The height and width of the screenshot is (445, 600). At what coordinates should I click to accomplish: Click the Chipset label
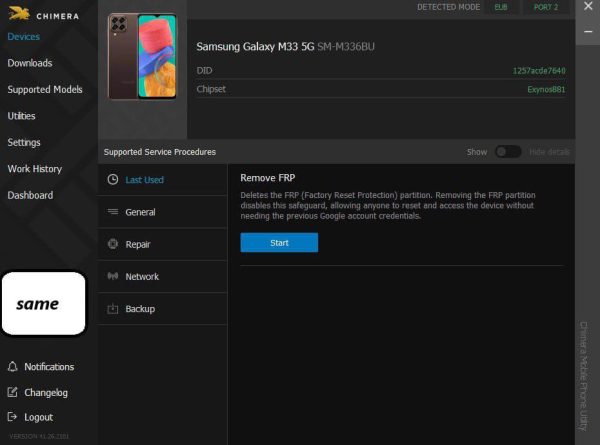211,89
